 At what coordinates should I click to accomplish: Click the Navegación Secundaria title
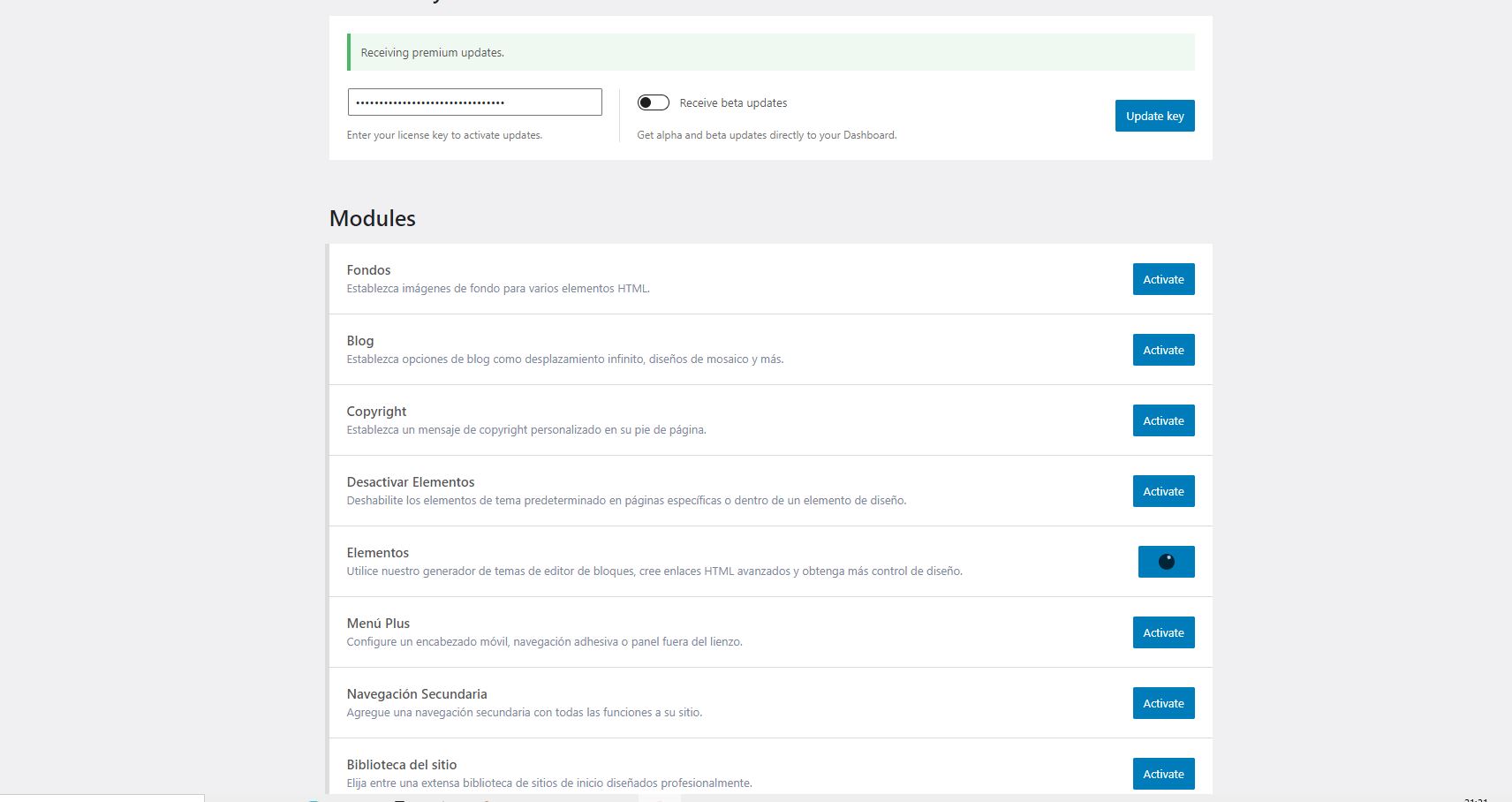tap(417, 694)
